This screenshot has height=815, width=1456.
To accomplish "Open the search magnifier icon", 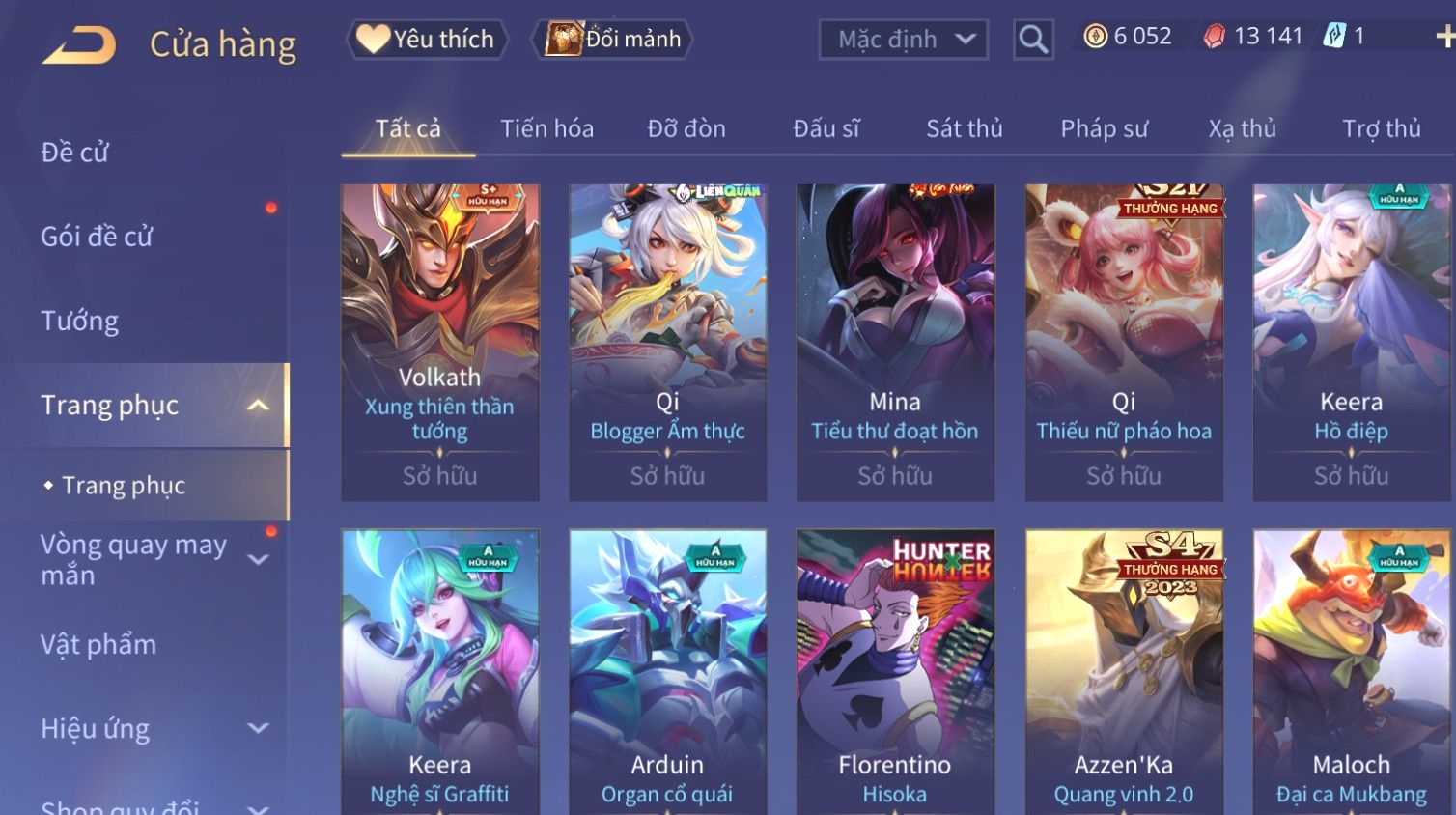I will (1033, 40).
